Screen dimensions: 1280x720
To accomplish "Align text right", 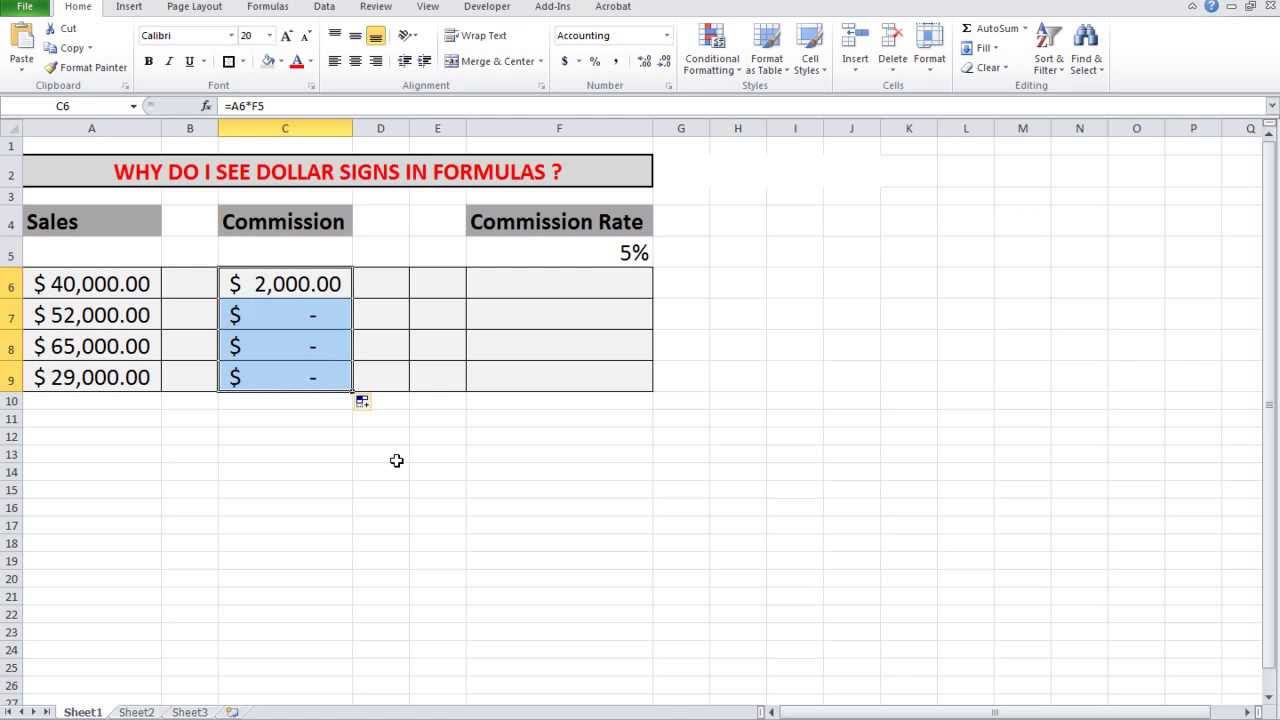I will [x=376, y=61].
